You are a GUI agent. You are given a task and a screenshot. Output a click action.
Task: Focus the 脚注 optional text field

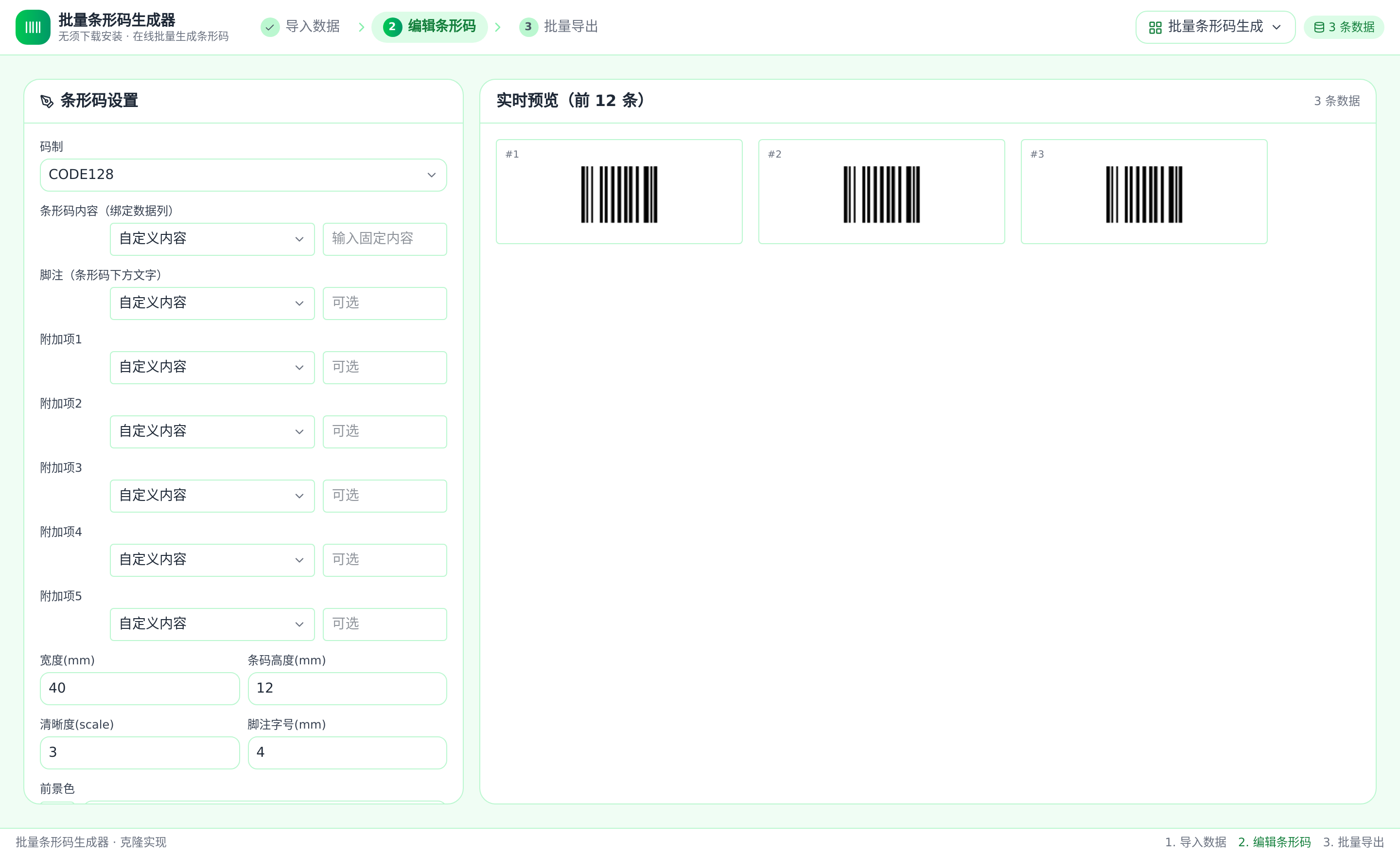click(385, 303)
